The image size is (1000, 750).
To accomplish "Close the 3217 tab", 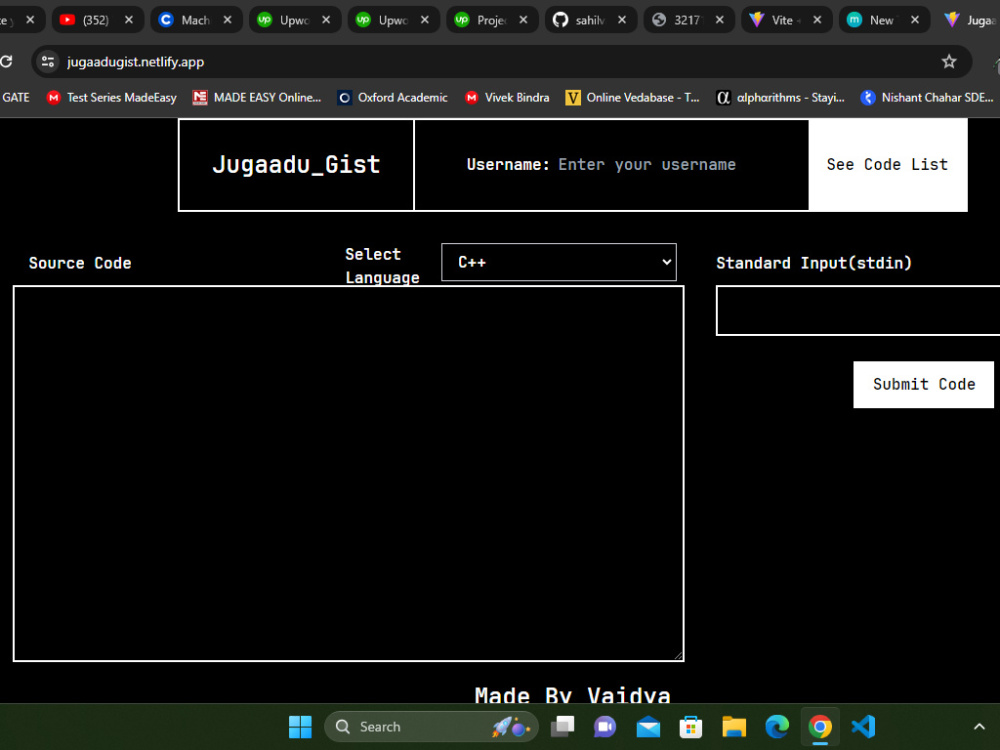I will [x=719, y=20].
